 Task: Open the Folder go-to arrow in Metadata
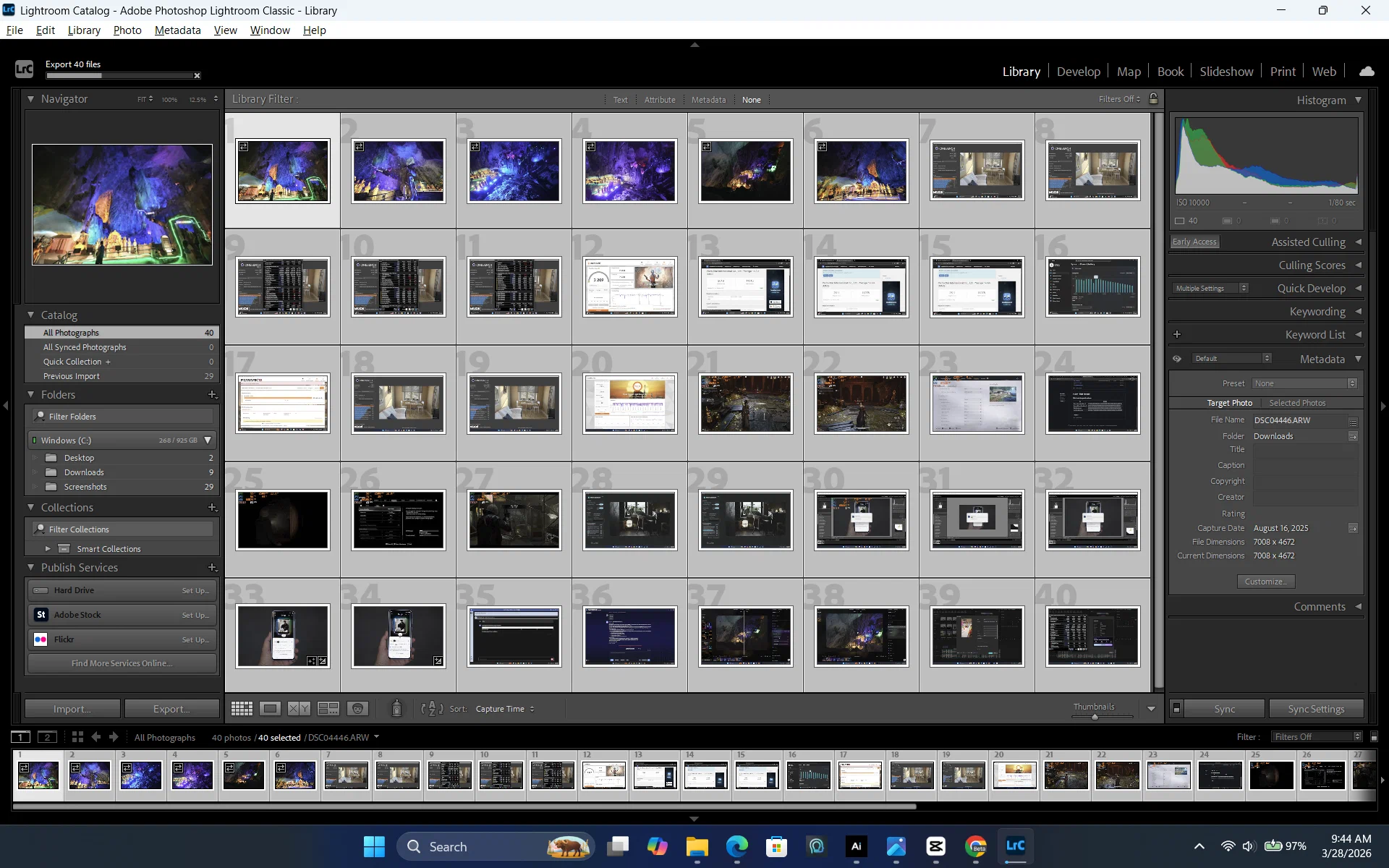(1353, 436)
